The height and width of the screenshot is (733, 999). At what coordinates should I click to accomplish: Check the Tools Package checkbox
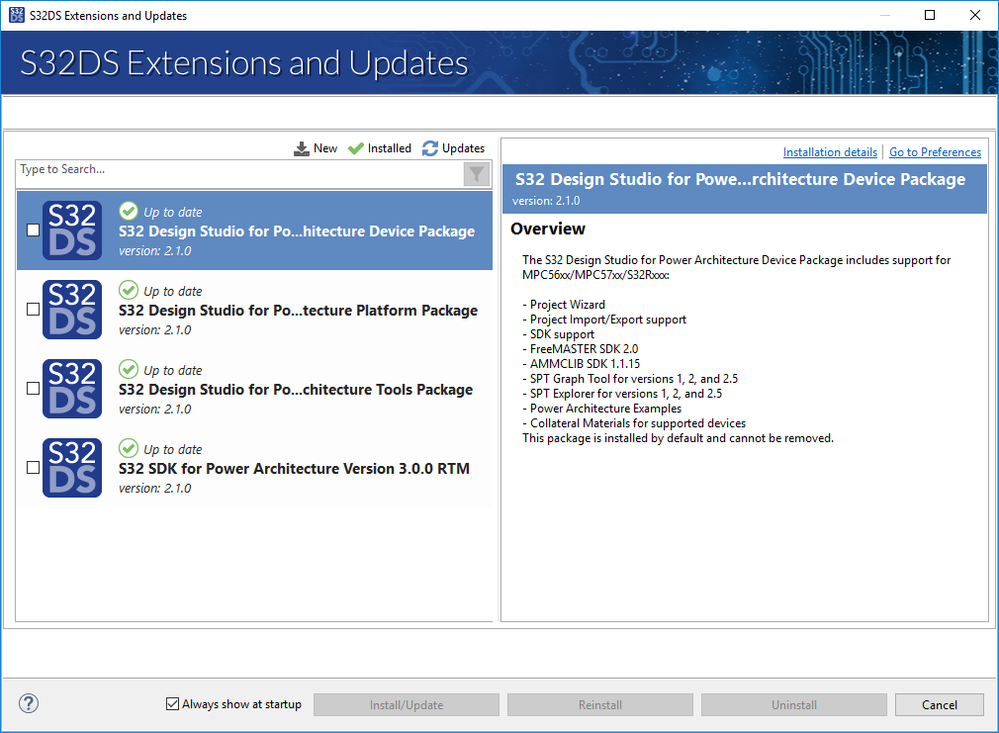click(33, 388)
